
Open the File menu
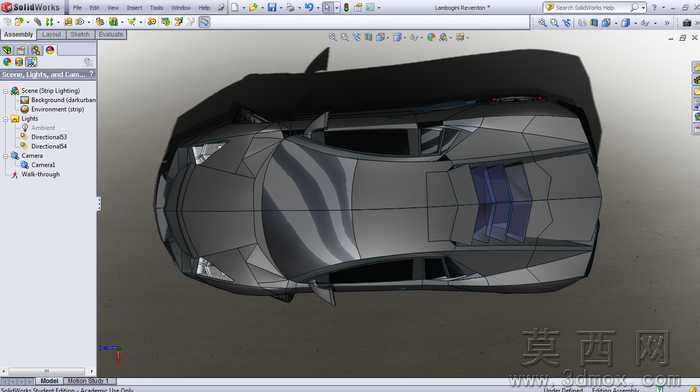[77, 8]
